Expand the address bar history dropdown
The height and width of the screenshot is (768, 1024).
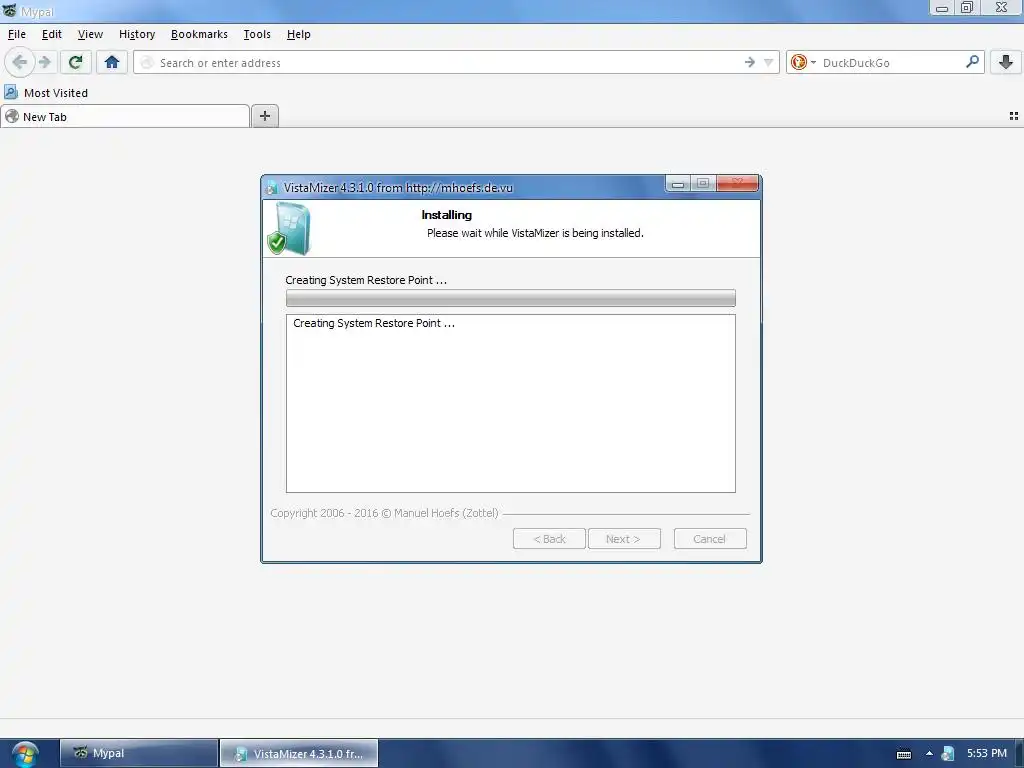tap(769, 63)
